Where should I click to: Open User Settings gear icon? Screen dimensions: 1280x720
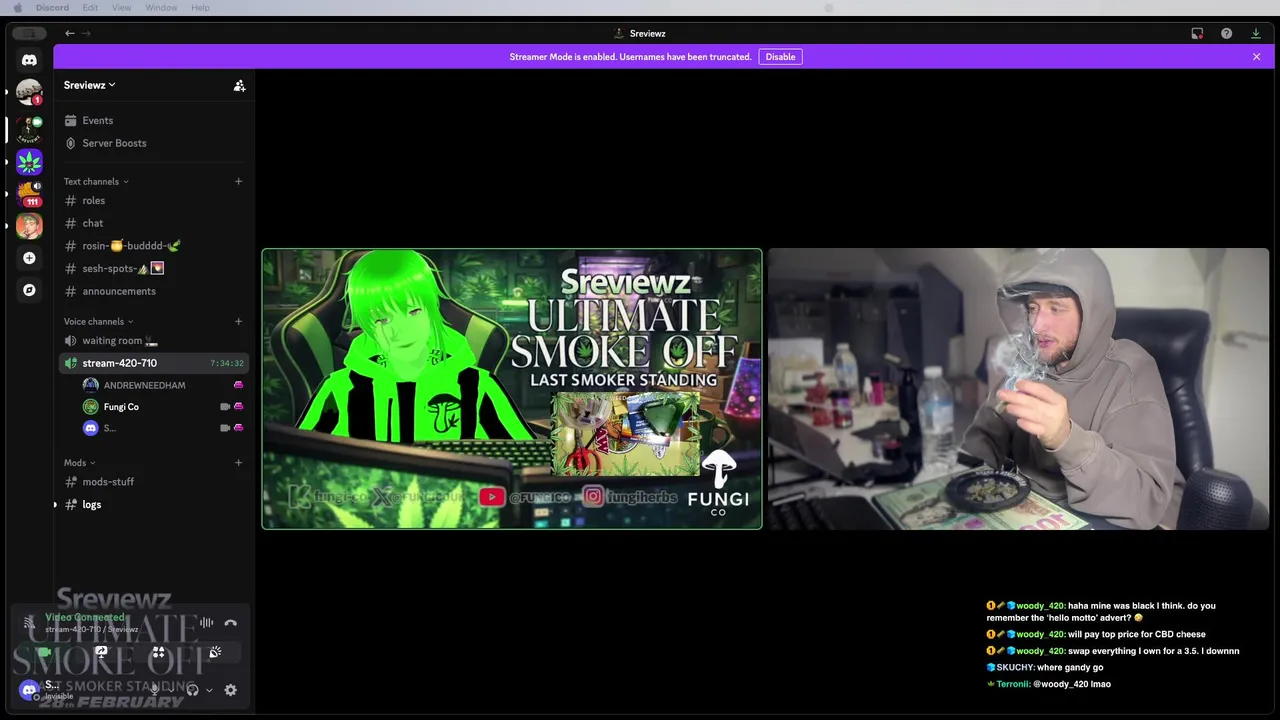pyautogui.click(x=230, y=690)
